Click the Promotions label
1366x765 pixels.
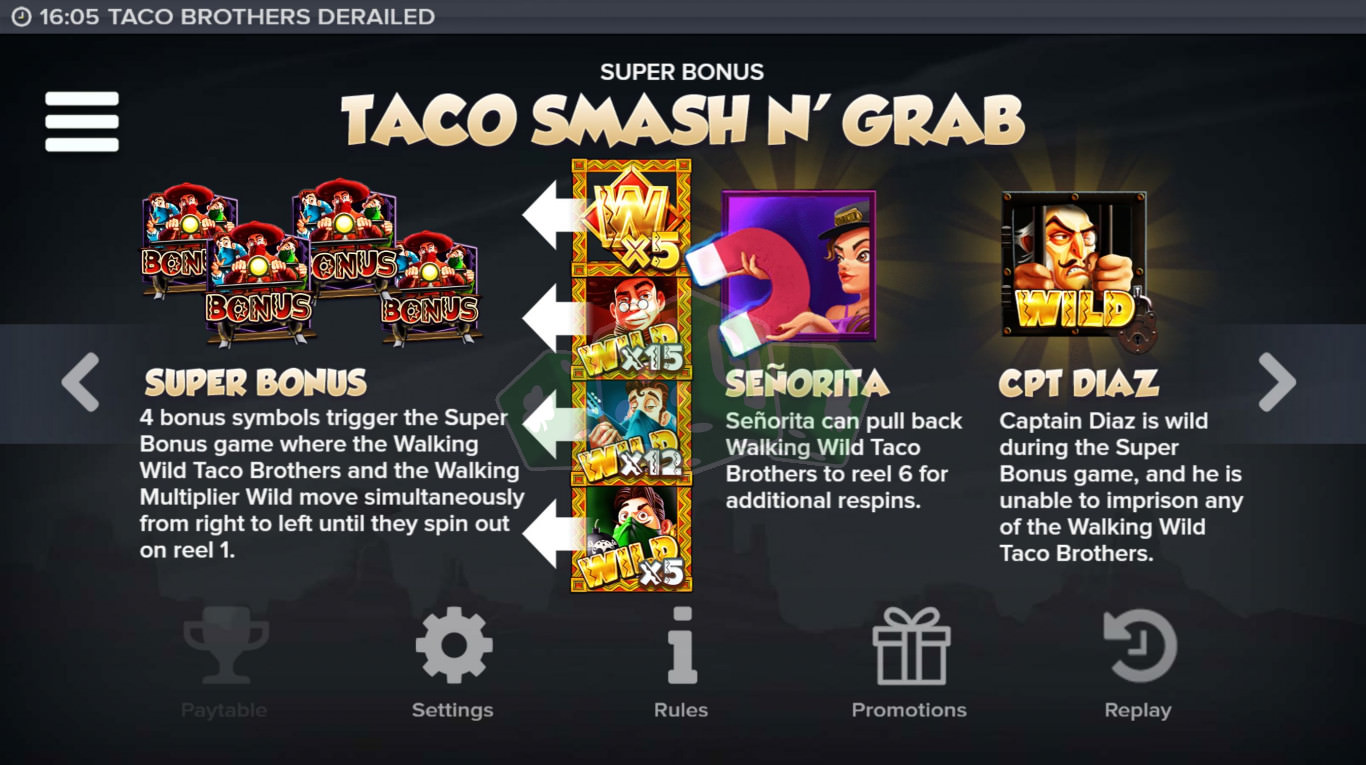point(909,710)
